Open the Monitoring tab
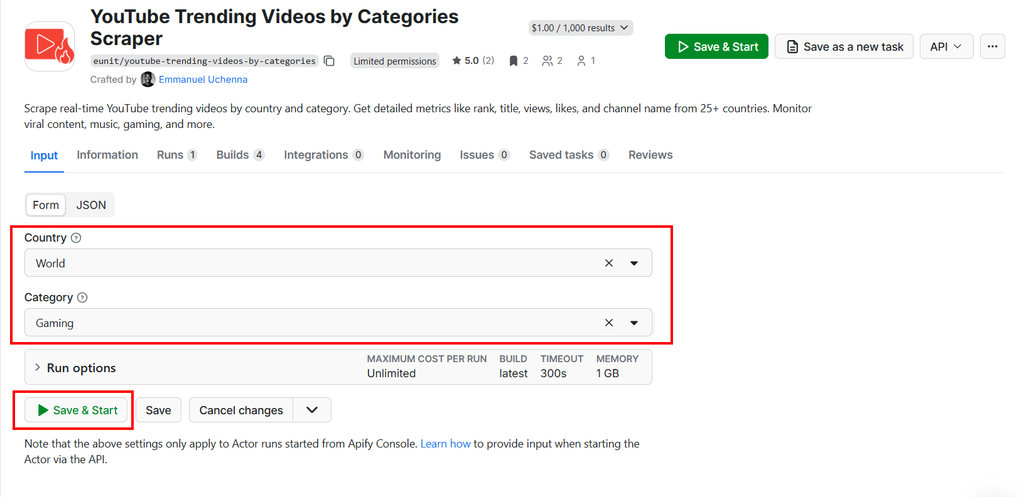This screenshot has height=497, width=1024. pos(412,155)
